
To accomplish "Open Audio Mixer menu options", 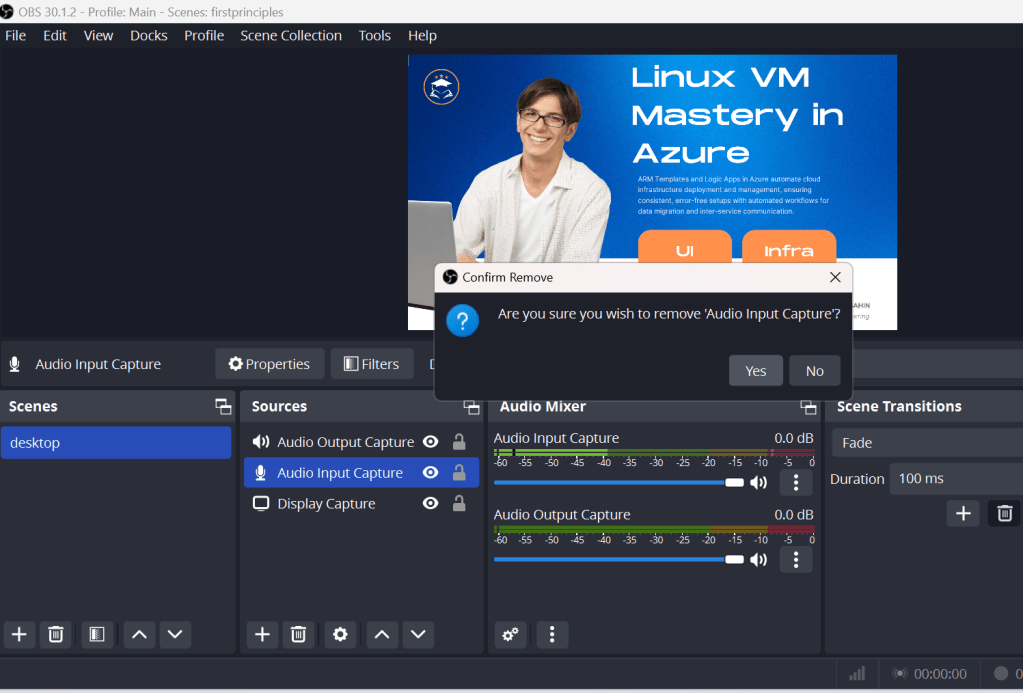I will pos(552,634).
